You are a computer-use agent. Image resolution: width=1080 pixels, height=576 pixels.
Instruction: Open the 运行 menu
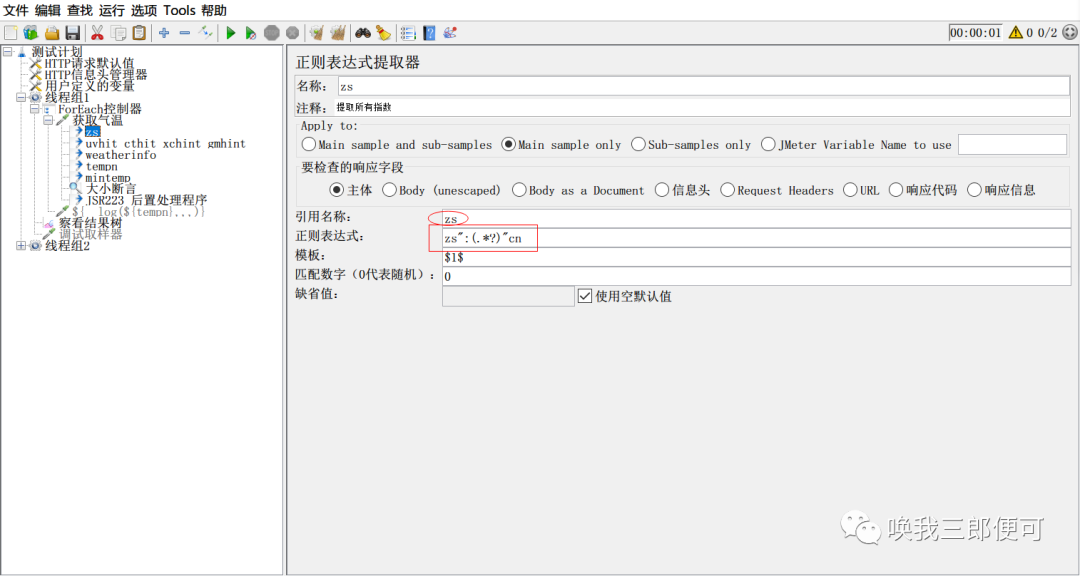112,10
